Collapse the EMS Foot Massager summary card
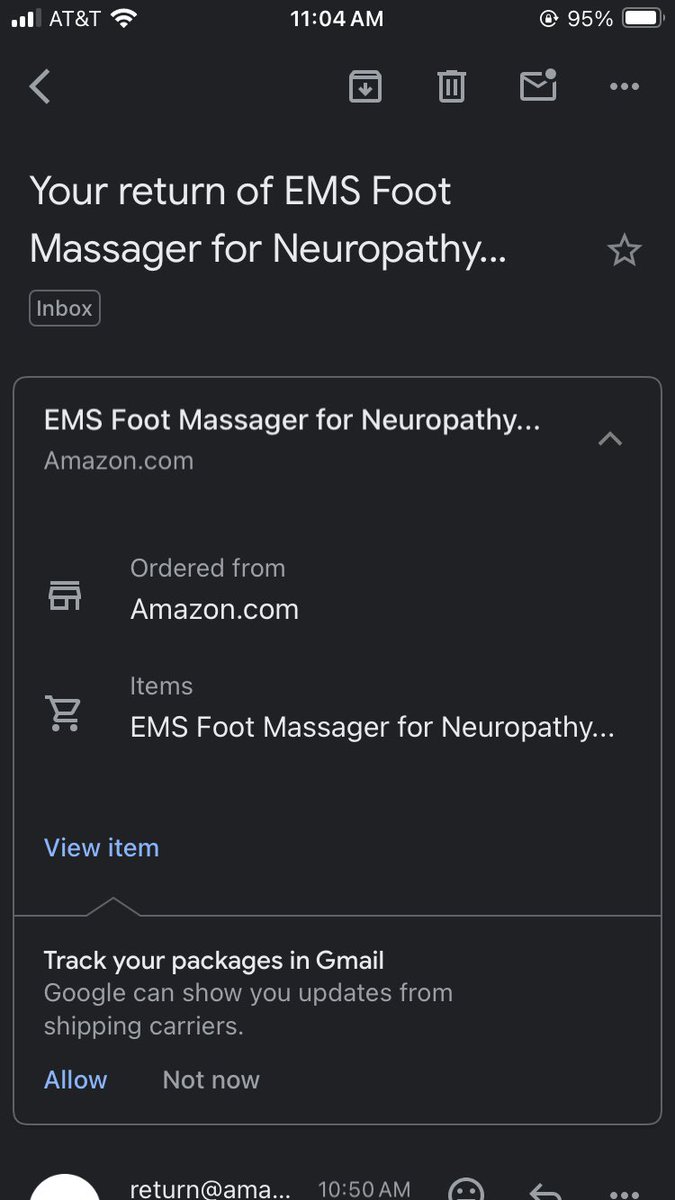The width and height of the screenshot is (675, 1200). (610, 438)
